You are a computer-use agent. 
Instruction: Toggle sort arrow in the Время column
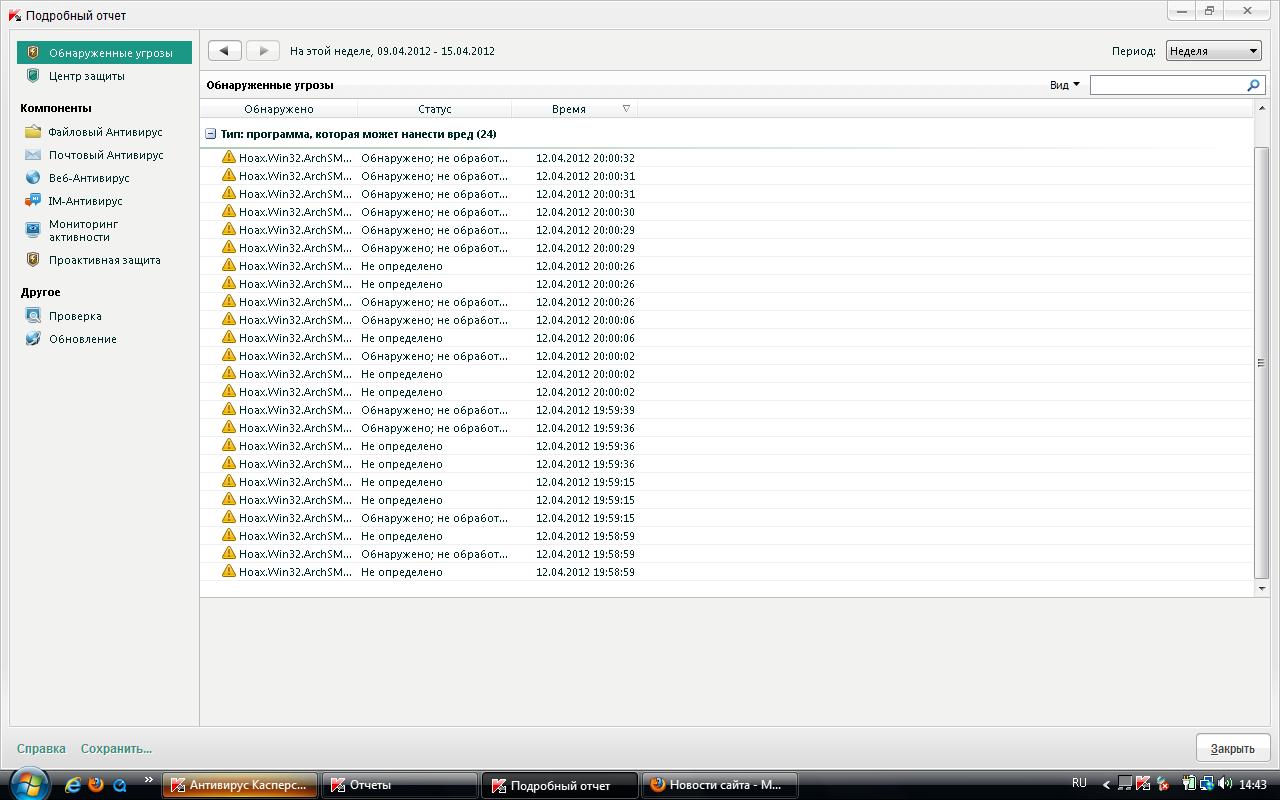coord(627,108)
